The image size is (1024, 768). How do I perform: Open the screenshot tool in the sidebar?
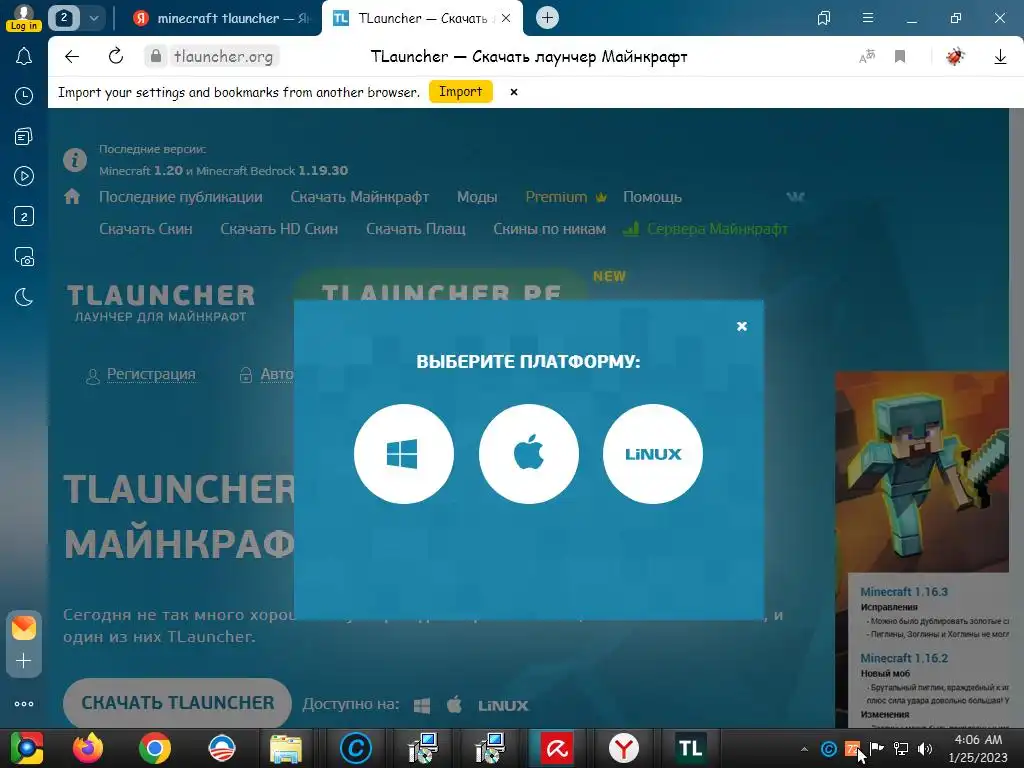[x=24, y=257]
